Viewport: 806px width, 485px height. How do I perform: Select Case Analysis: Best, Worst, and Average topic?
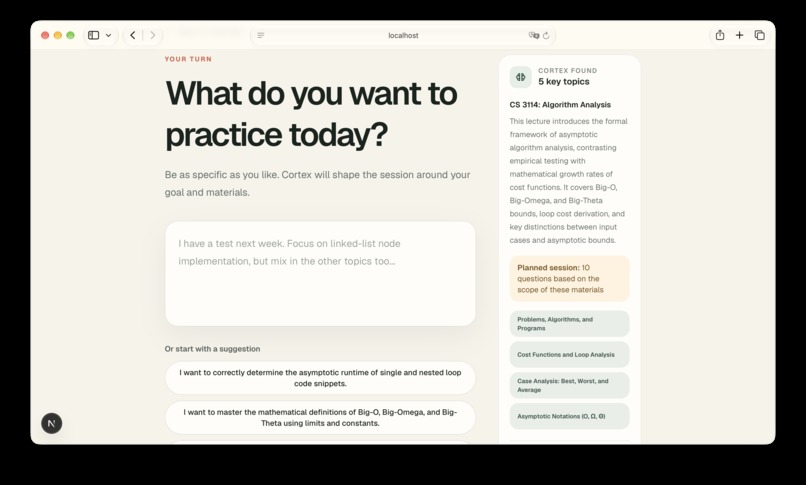(570, 385)
